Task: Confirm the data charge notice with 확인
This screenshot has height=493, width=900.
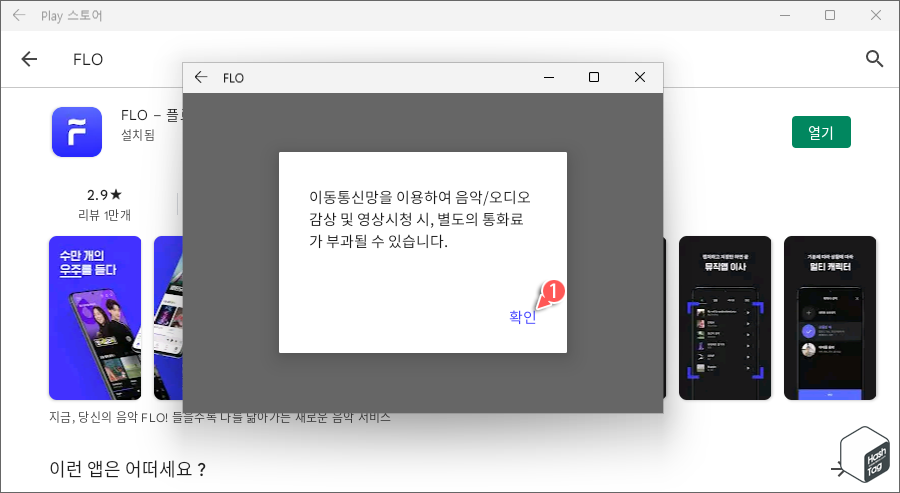Action: coord(522,317)
